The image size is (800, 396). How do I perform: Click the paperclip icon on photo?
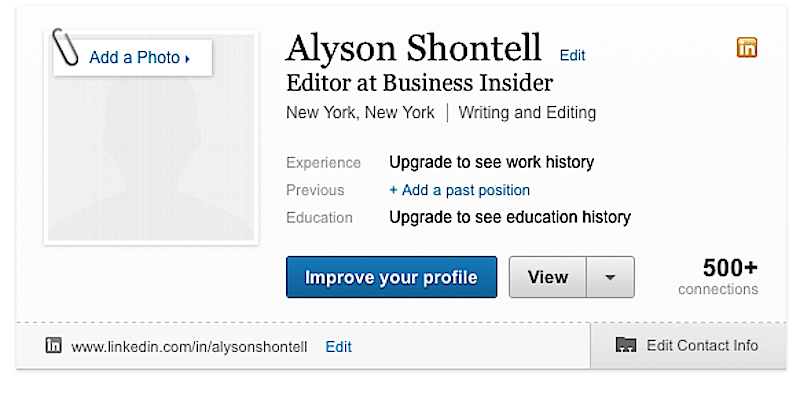coord(66,47)
